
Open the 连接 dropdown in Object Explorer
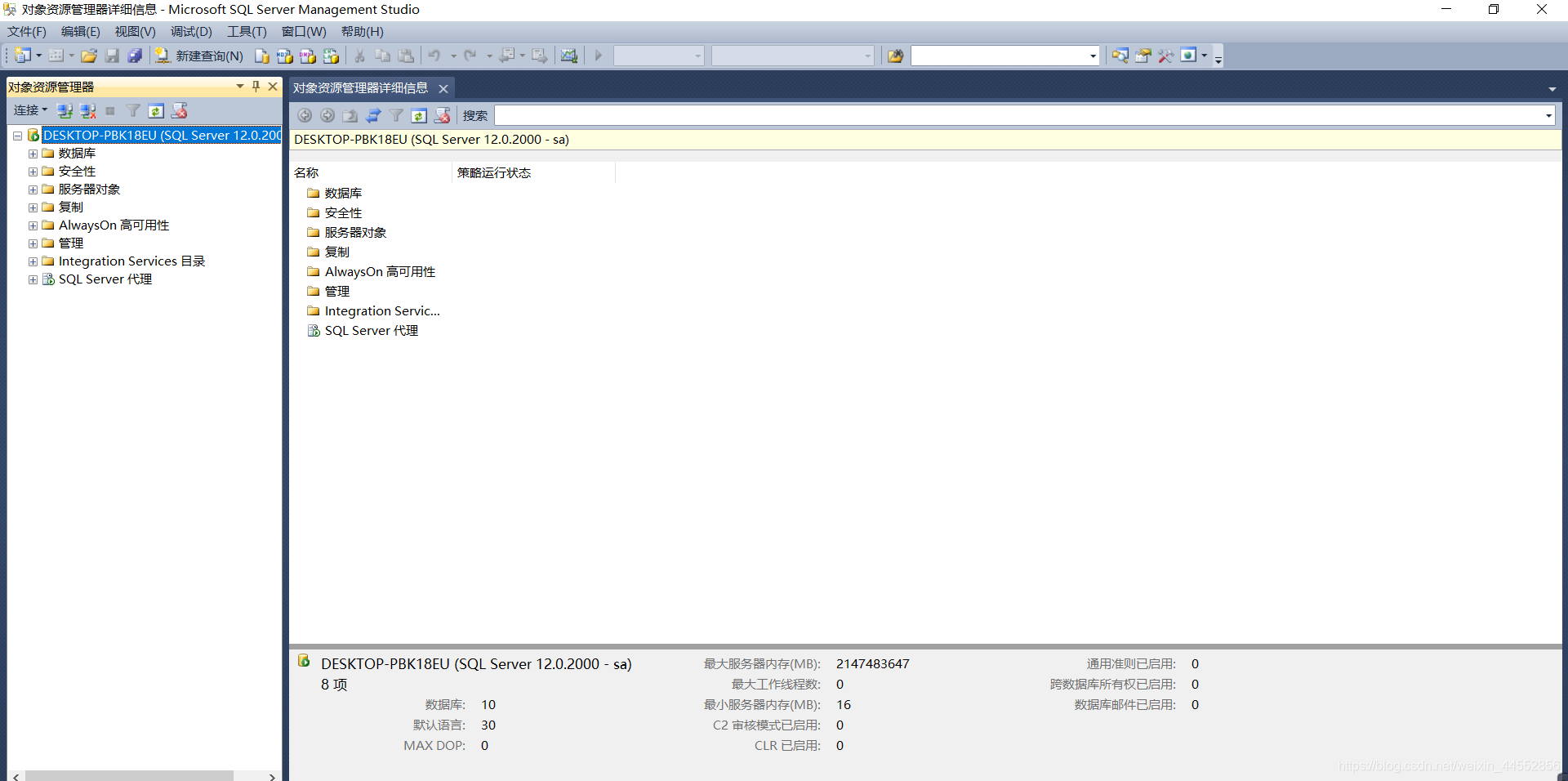[x=31, y=110]
